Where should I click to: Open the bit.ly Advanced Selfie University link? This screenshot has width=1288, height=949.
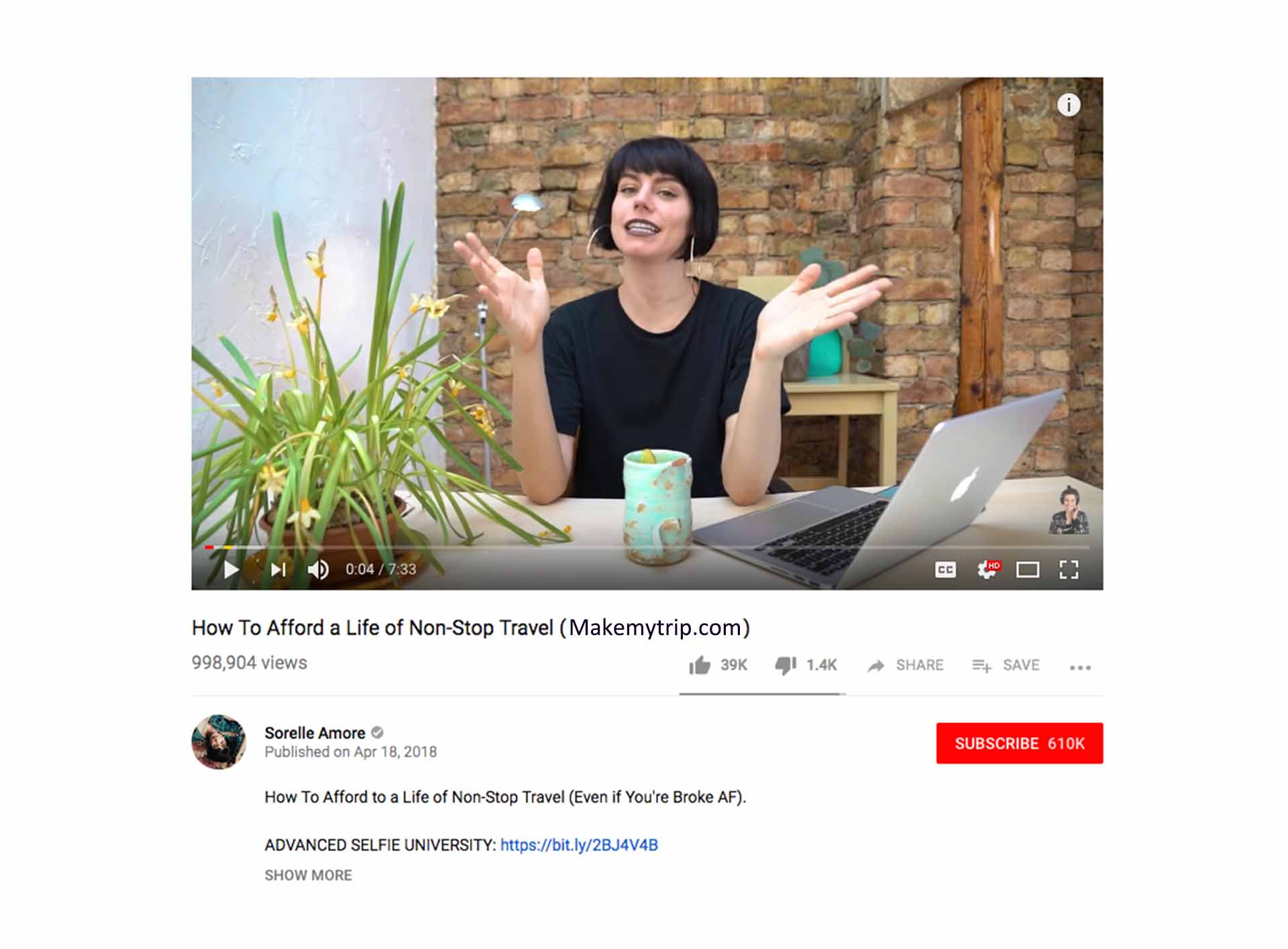click(x=579, y=845)
